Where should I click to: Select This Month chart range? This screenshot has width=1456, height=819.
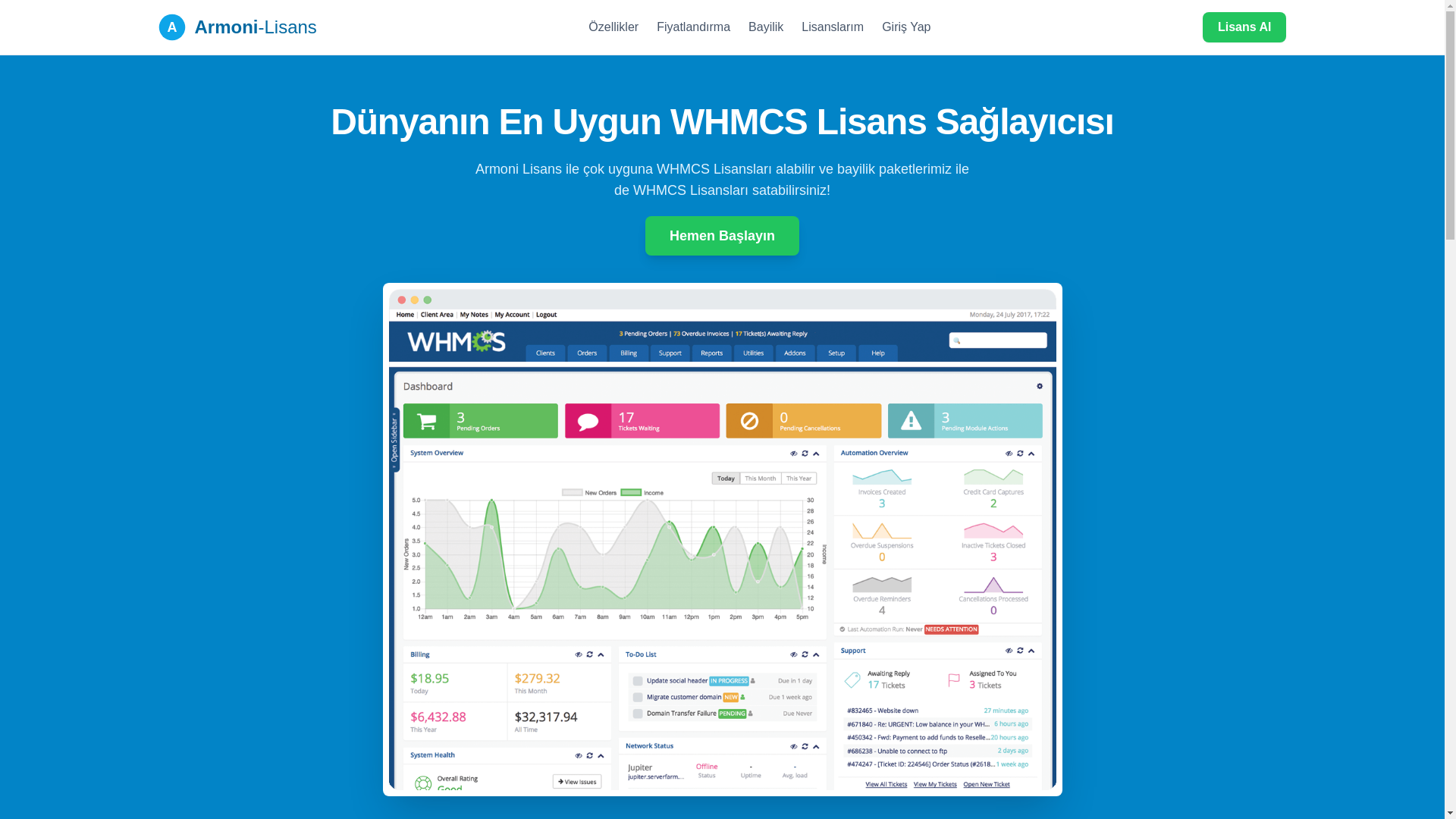pos(761,479)
